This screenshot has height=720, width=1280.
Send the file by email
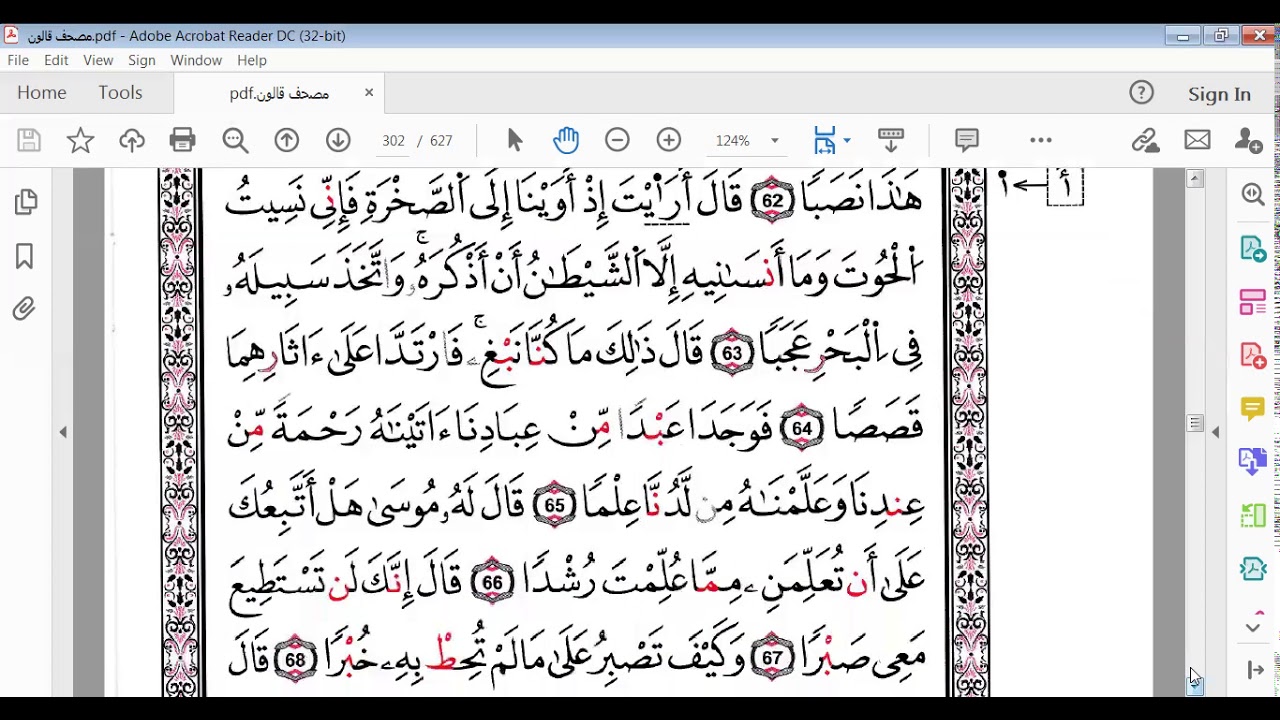[x=1197, y=141]
